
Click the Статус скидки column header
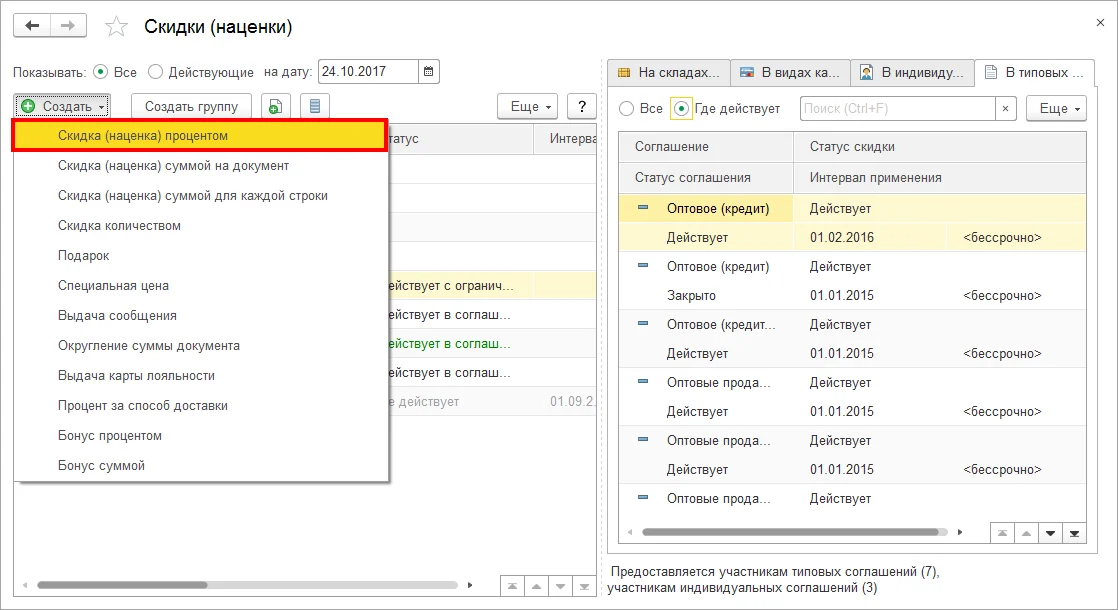940,146
